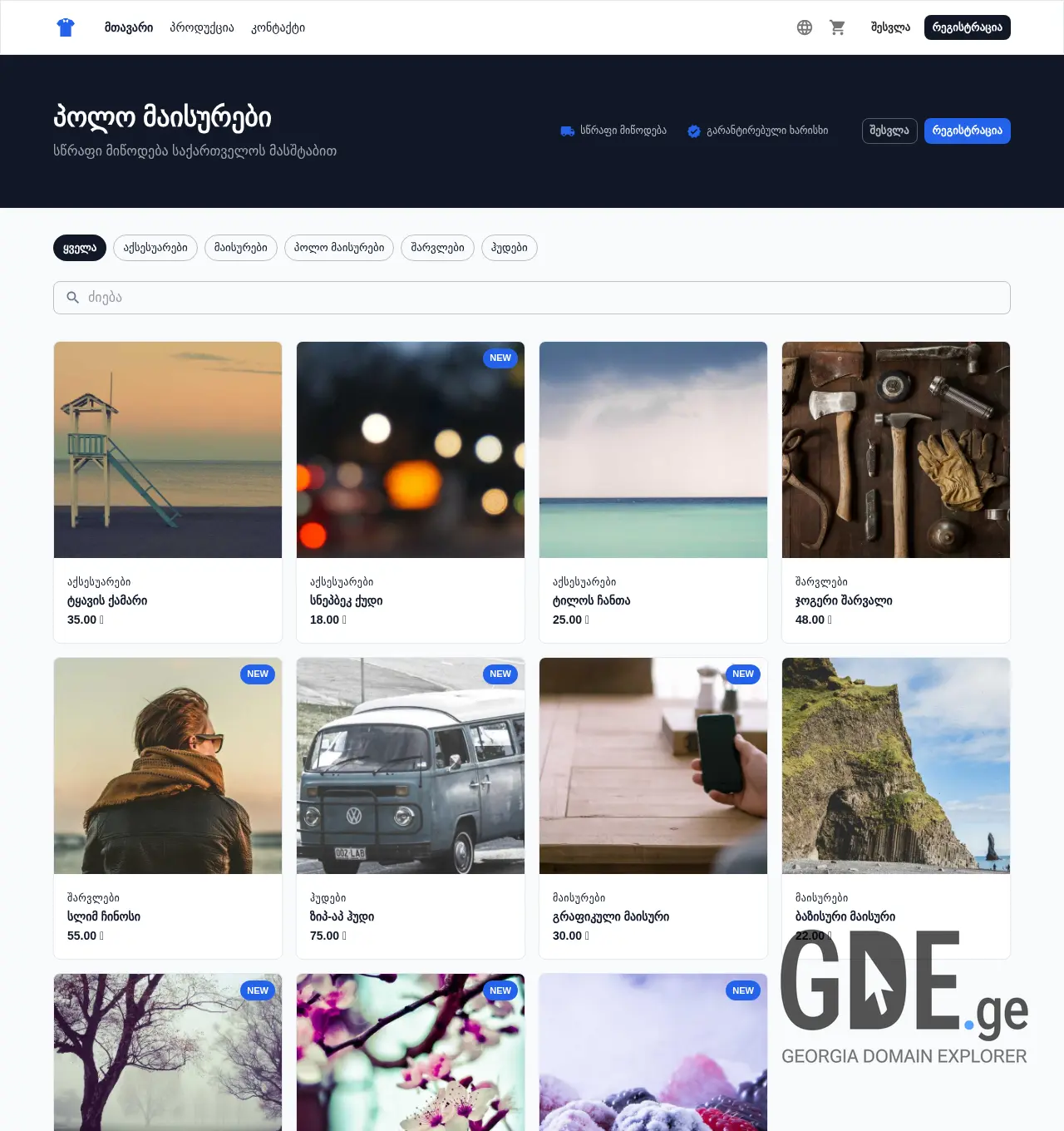Screen dimensions: 1064x1131
Task: Open the გრაფიკული მაისური product title
Action: (611, 916)
